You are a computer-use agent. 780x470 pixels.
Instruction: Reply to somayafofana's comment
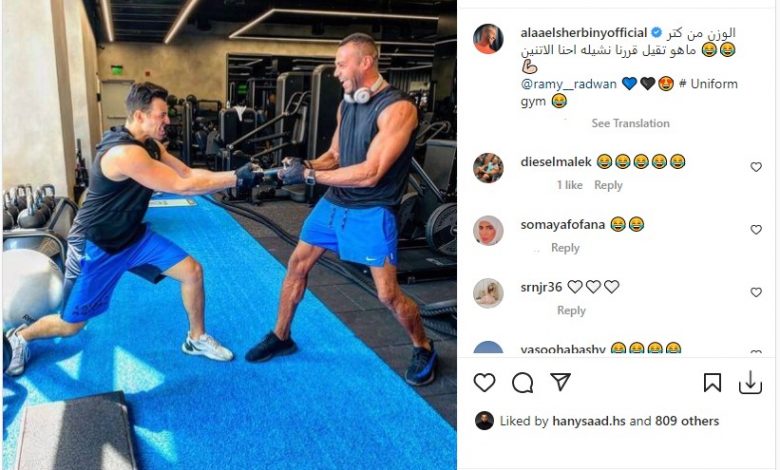pos(565,248)
